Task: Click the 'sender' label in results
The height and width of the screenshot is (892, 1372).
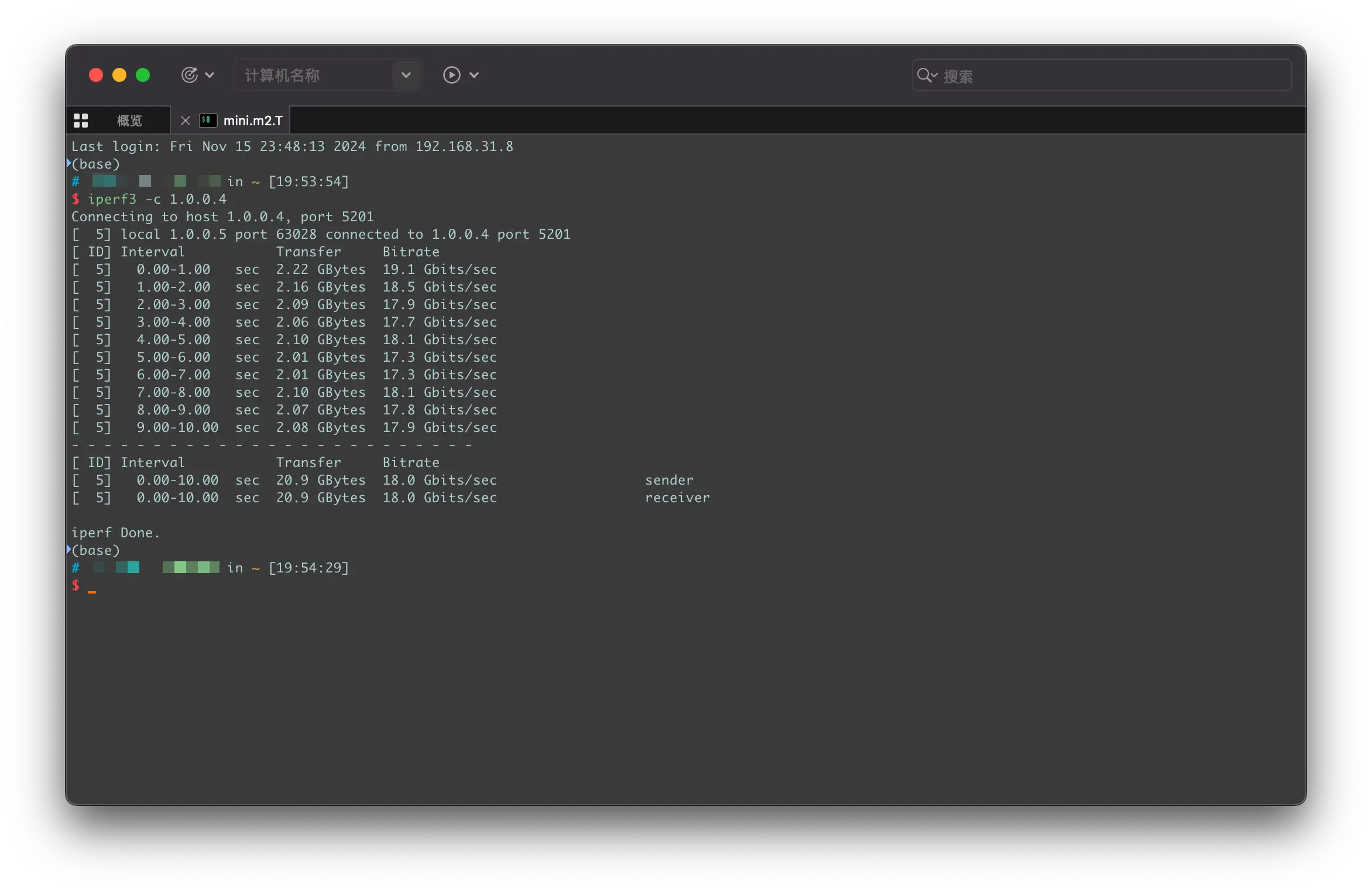Action: (x=669, y=480)
